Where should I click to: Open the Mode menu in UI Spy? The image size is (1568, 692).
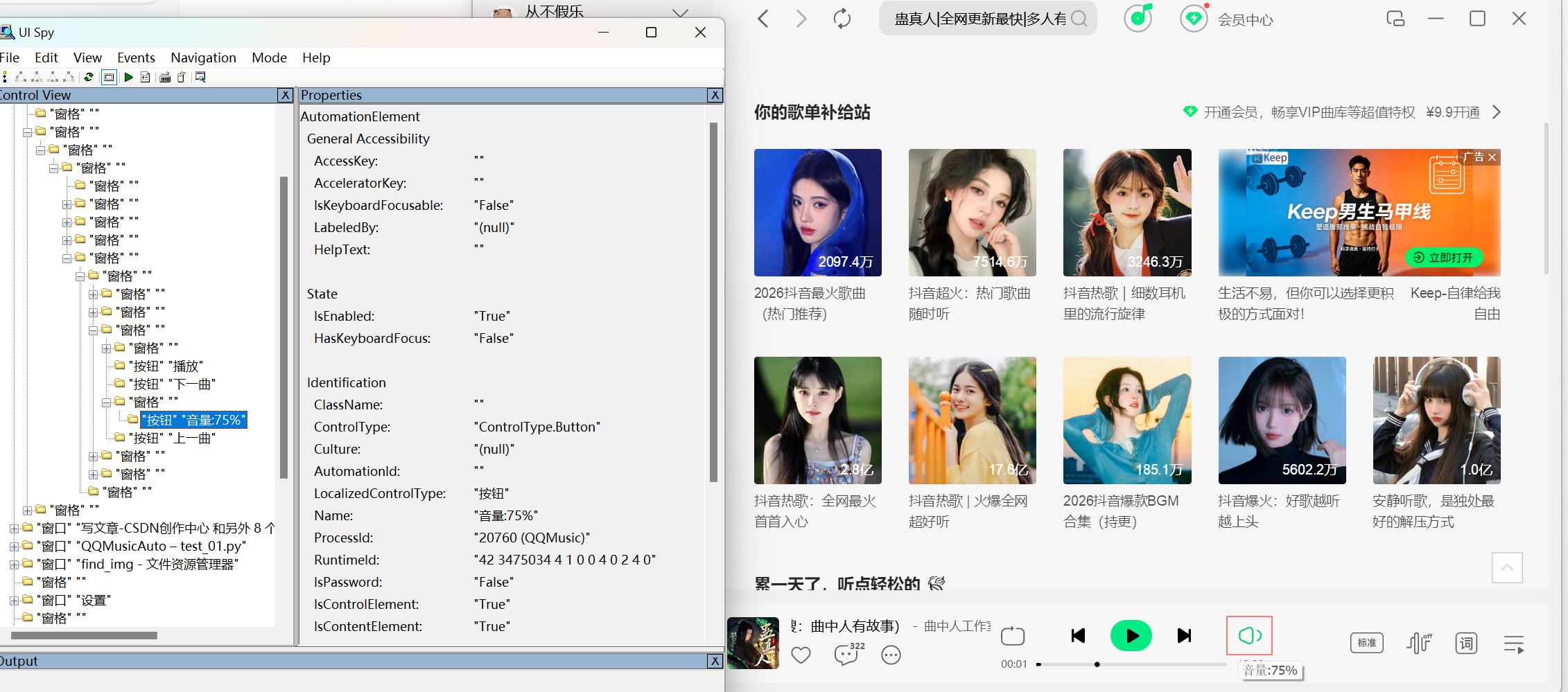tap(269, 57)
